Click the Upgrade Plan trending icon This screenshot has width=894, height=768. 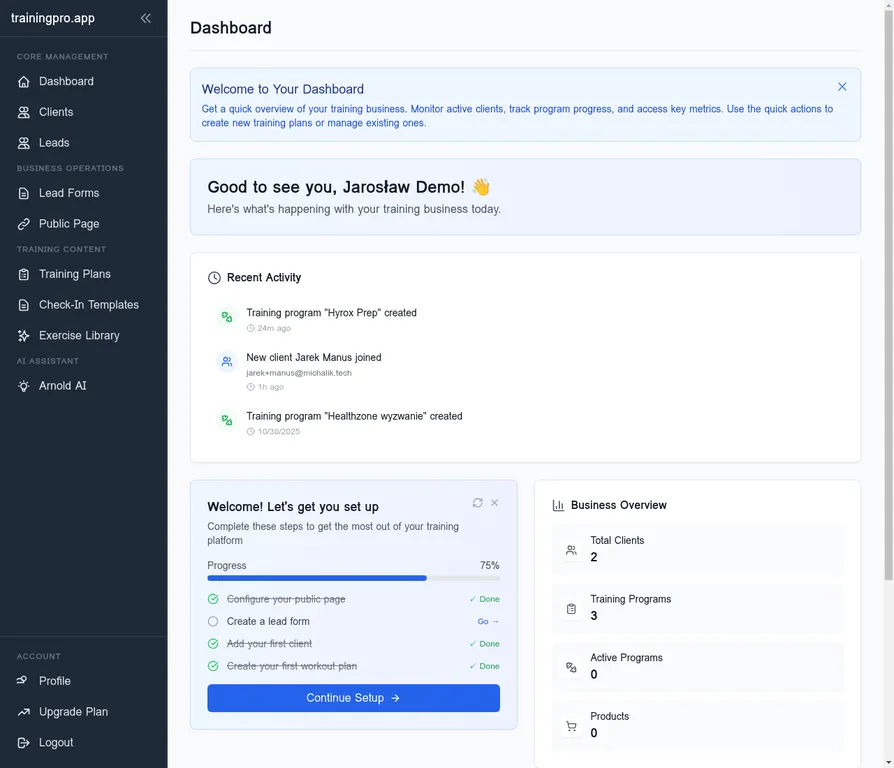(x=24, y=712)
